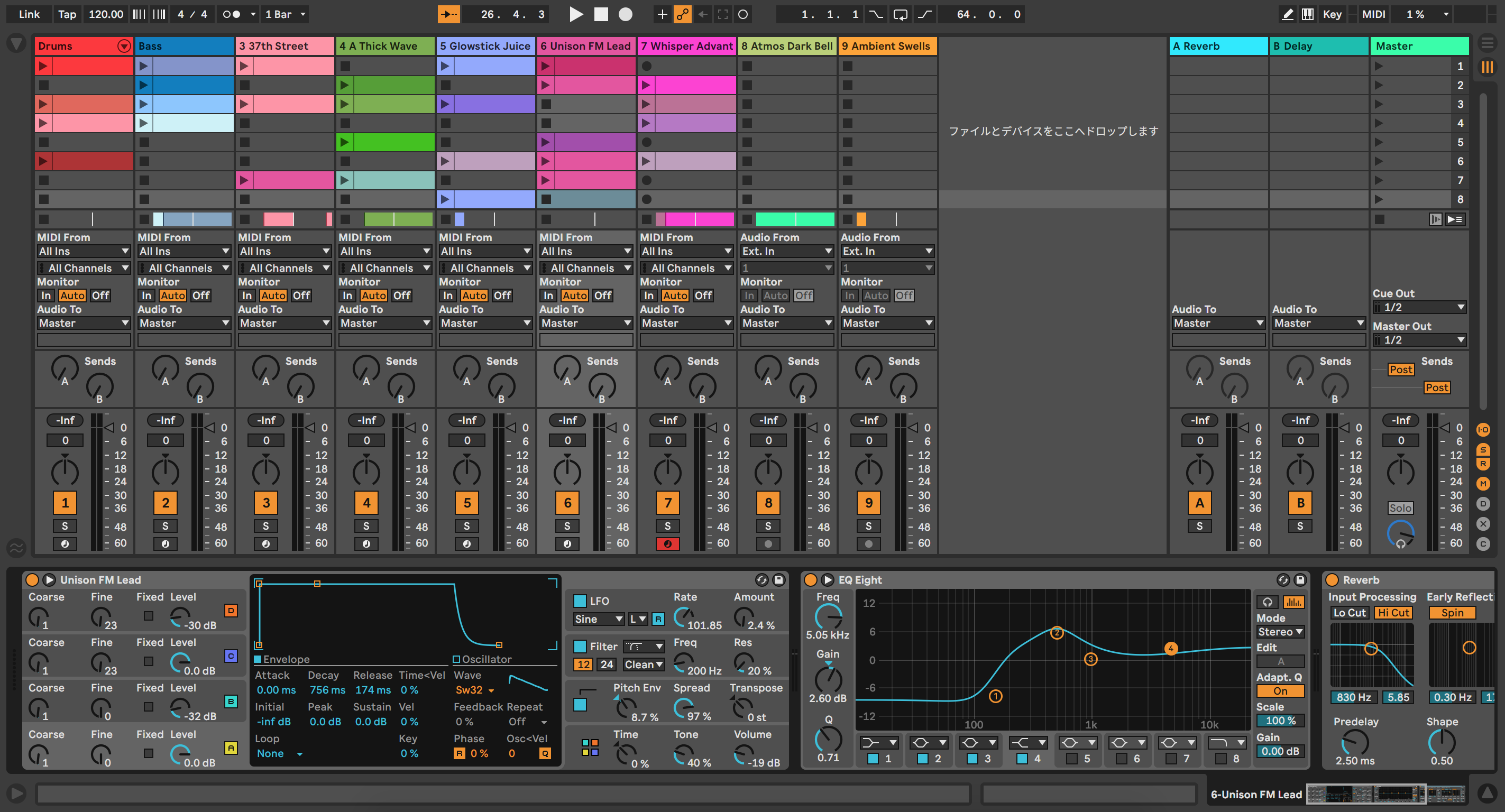Disable Hi Cut in Reverb input processing

pyautogui.click(x=1393, y=612)
